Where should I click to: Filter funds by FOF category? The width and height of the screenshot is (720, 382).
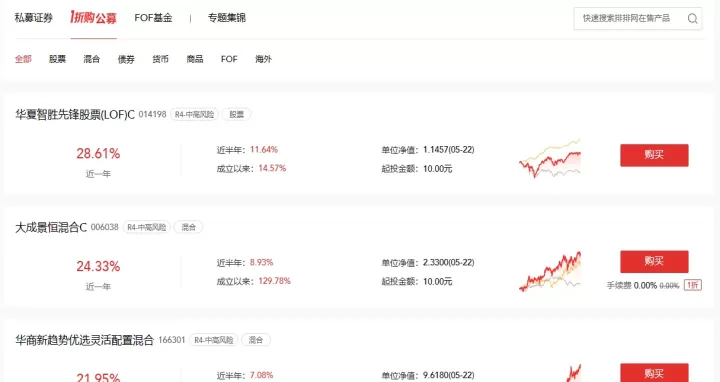pos(229,59)
